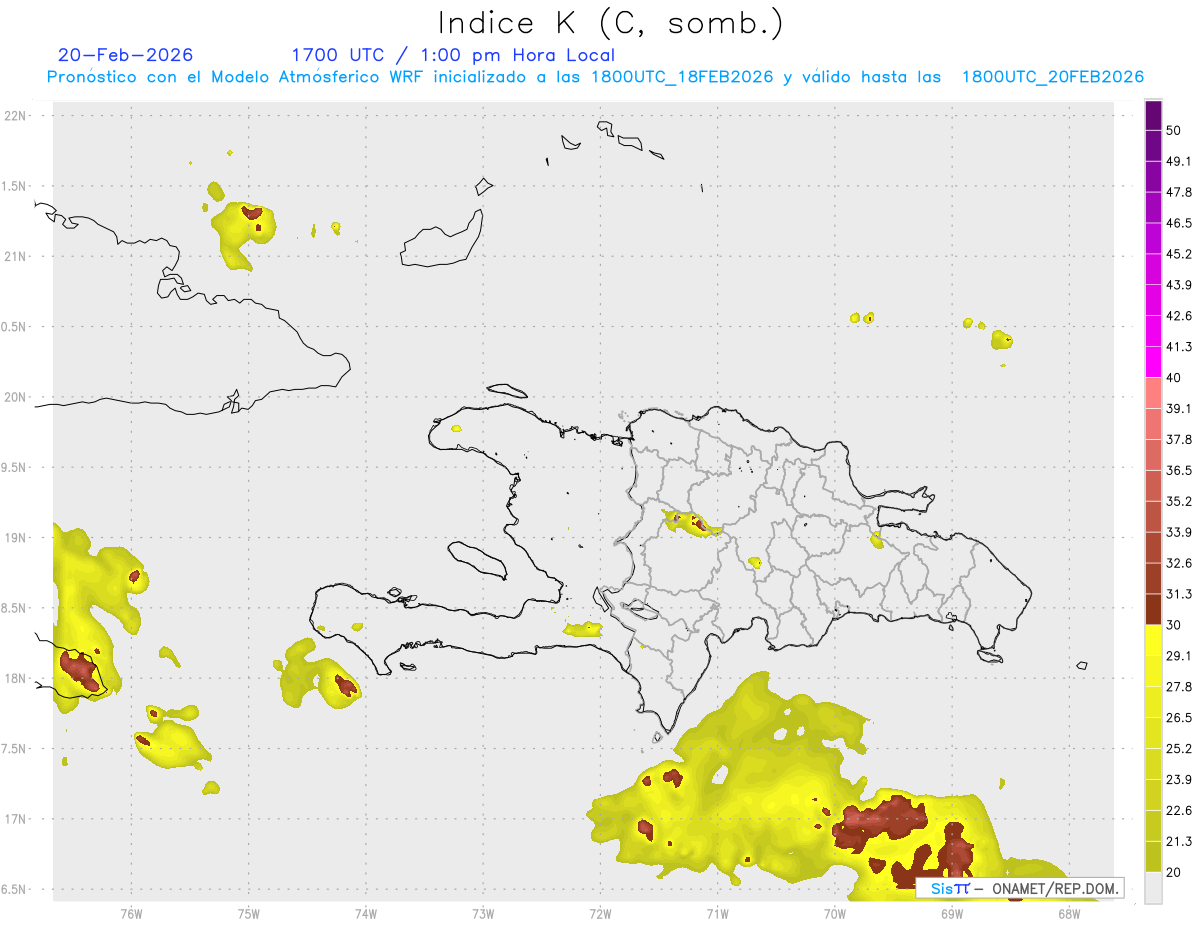
Task: Click the '17N' latitude axis label
Action: click(15, 819)
